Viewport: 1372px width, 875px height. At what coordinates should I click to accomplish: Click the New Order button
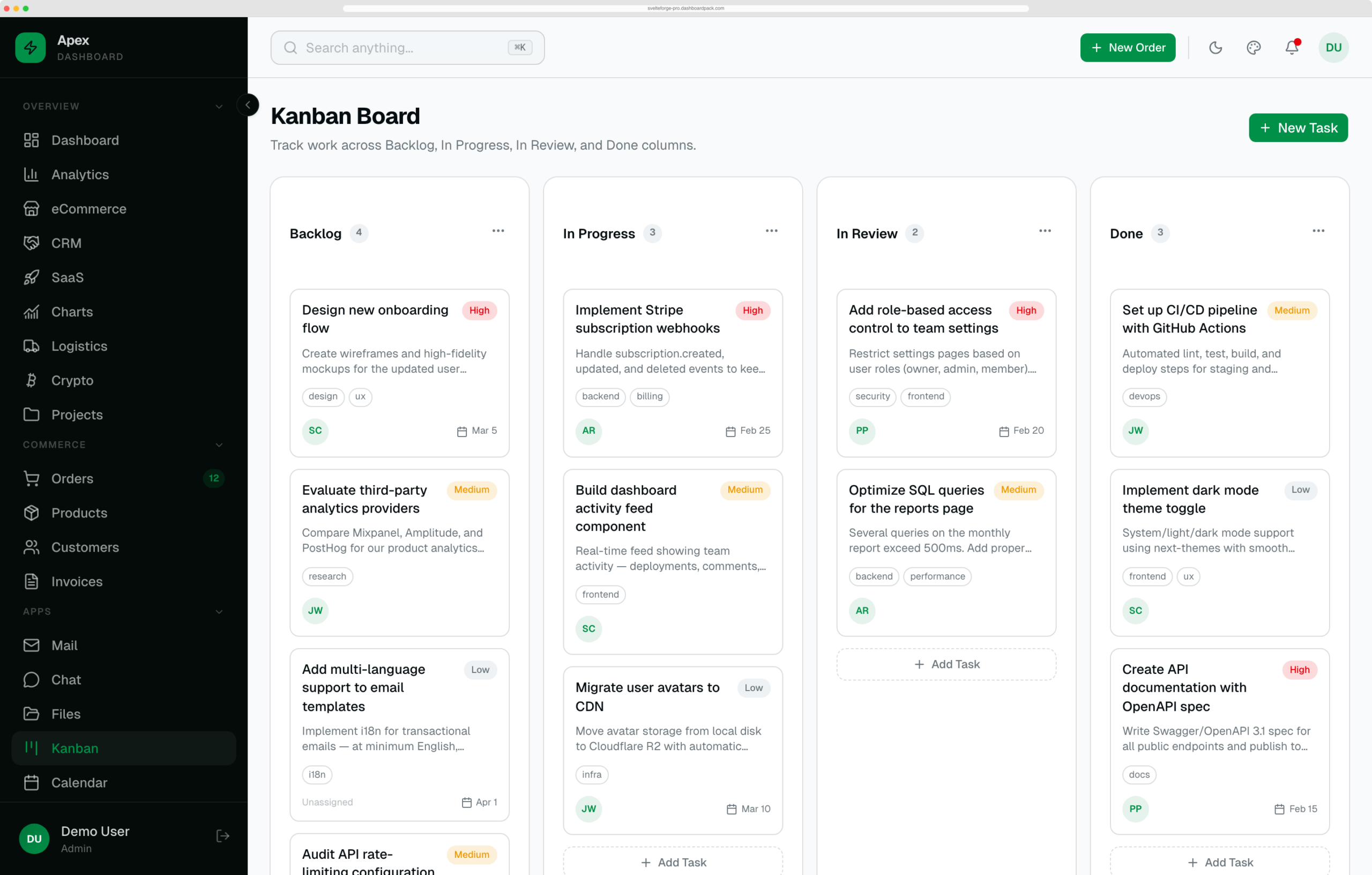[x=1127, y=48]
